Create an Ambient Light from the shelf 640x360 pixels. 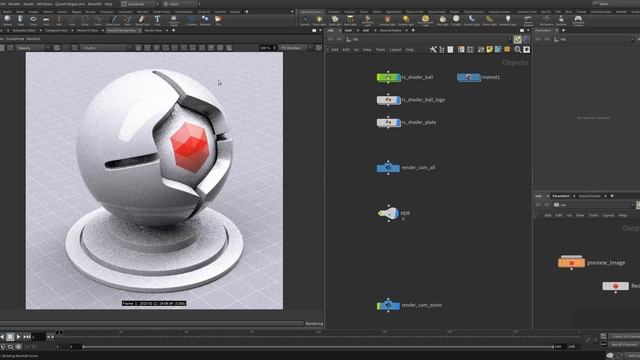coord(508,20)
